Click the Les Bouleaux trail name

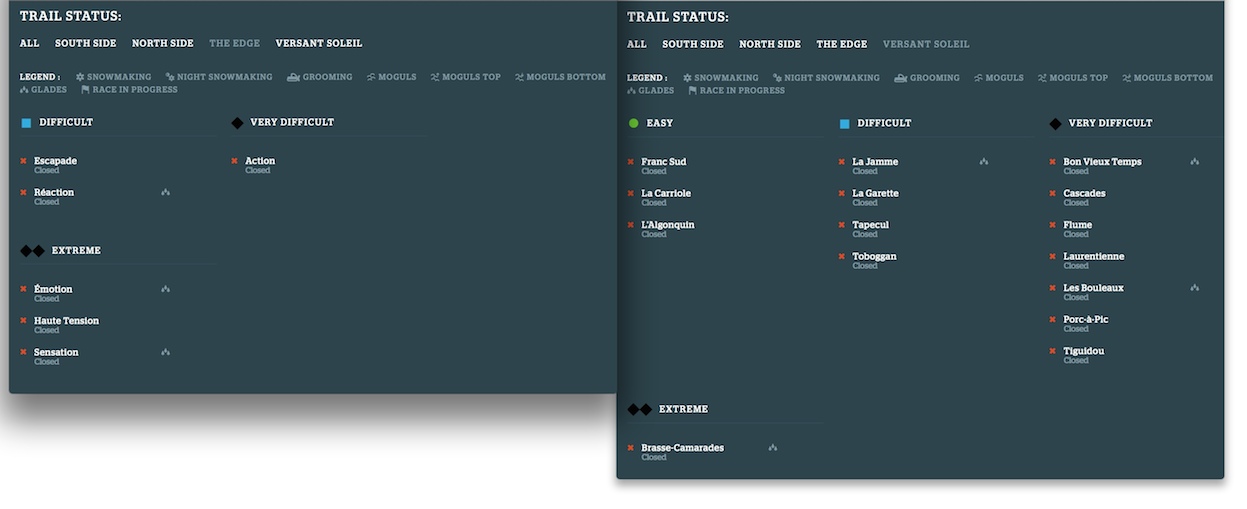click(x=1093, y=288)
